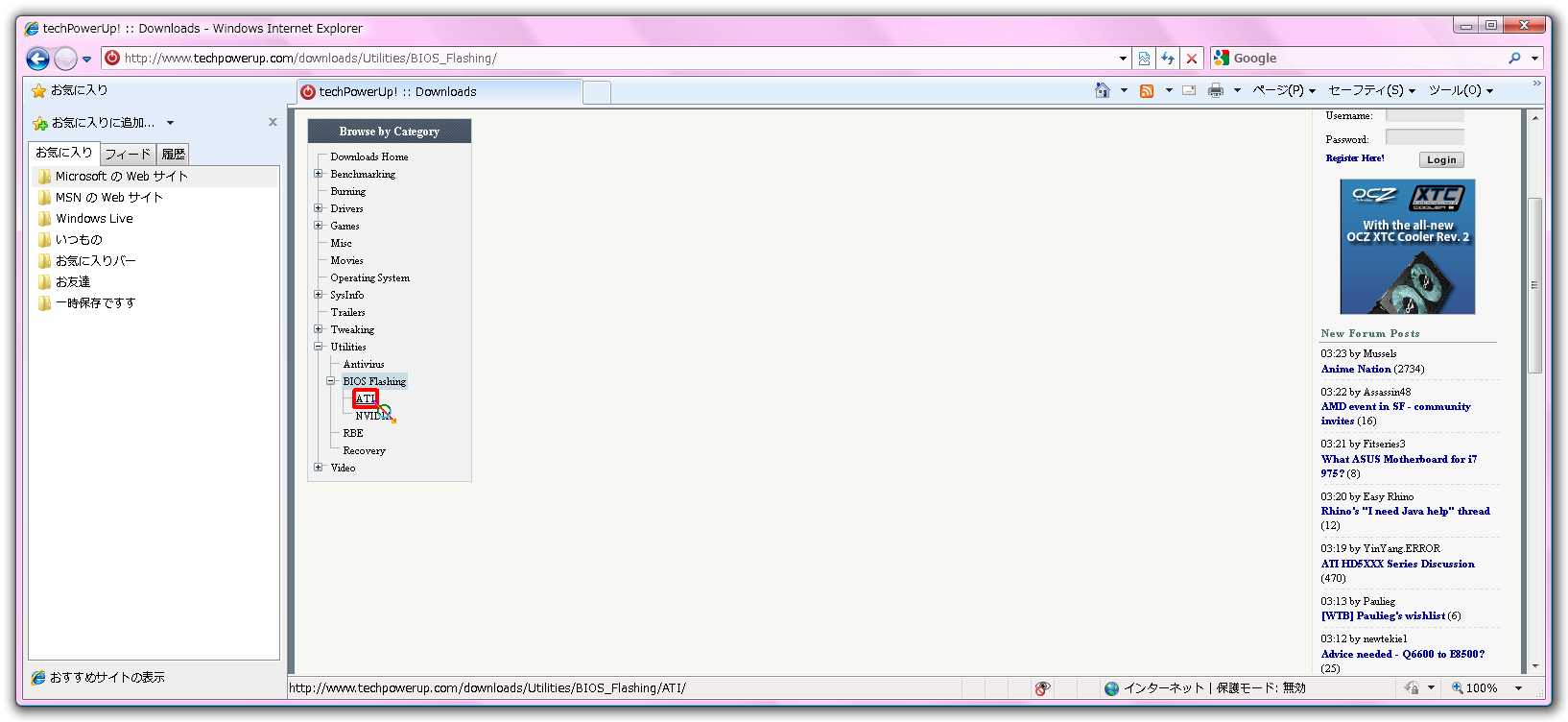1568x722 pixels.
Task: Open the ページ(P) menu
Action: coord(1283,90)
